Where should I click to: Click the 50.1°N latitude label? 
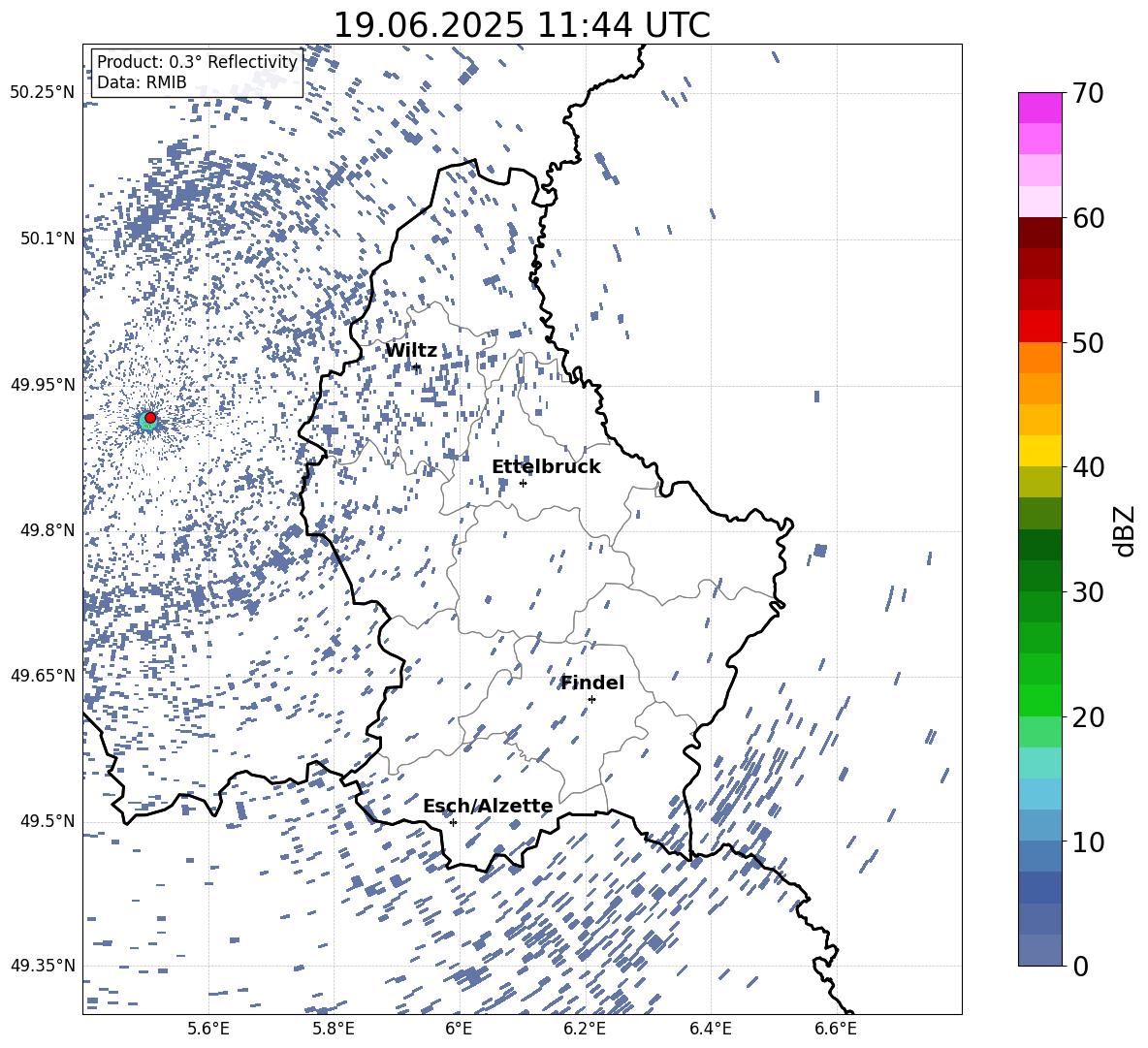click(x=48, y=239)
